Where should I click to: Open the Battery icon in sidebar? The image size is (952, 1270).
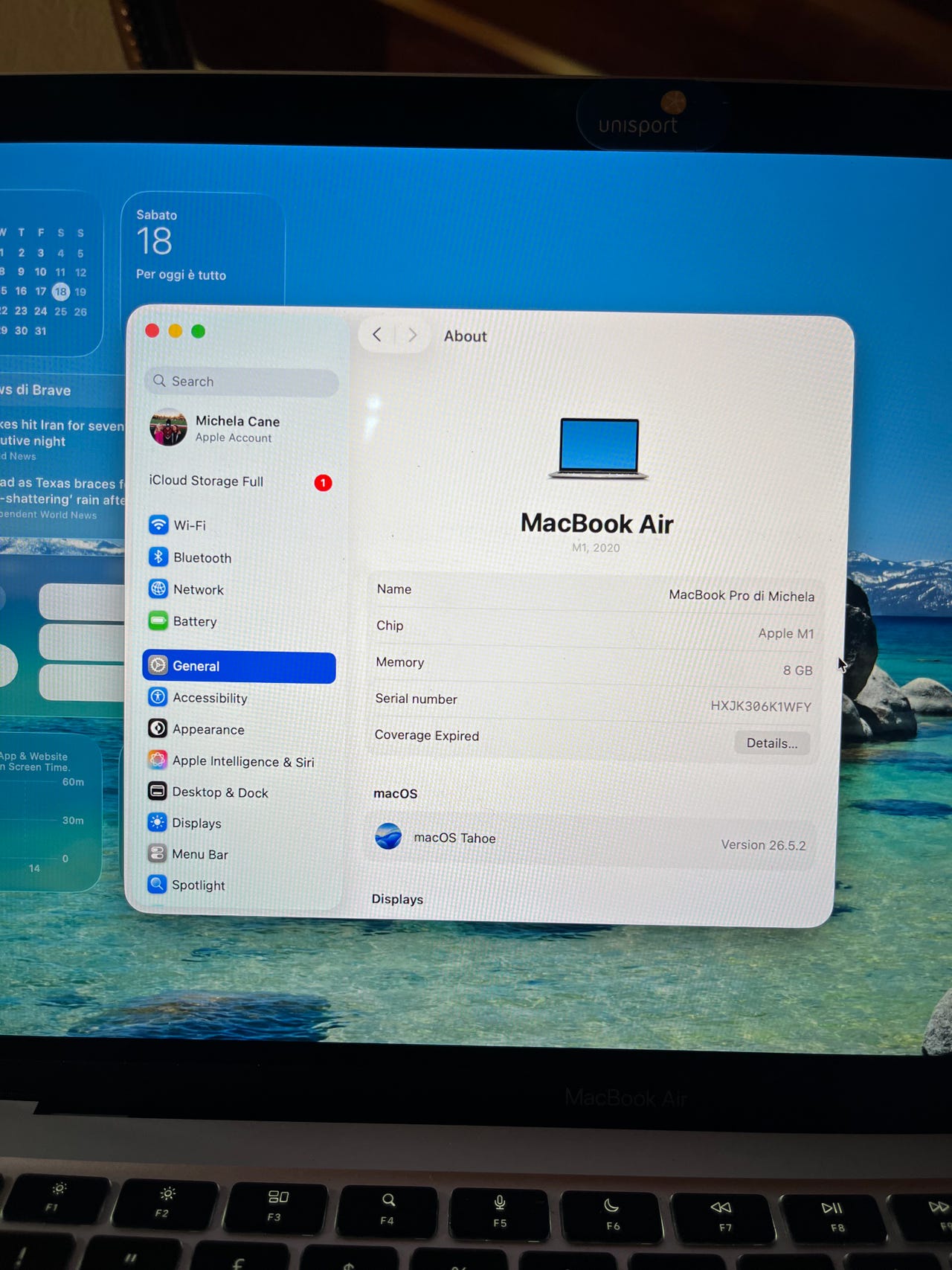click(x=158, y=620)
